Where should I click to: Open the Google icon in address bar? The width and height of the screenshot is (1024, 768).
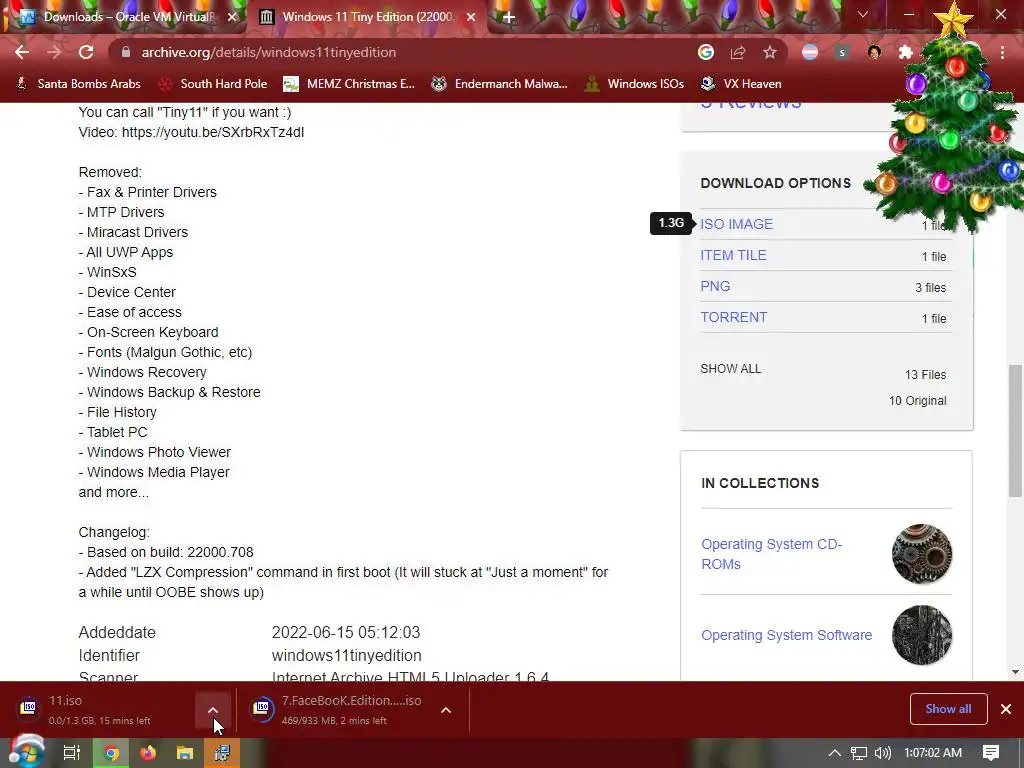coord(706,52)
